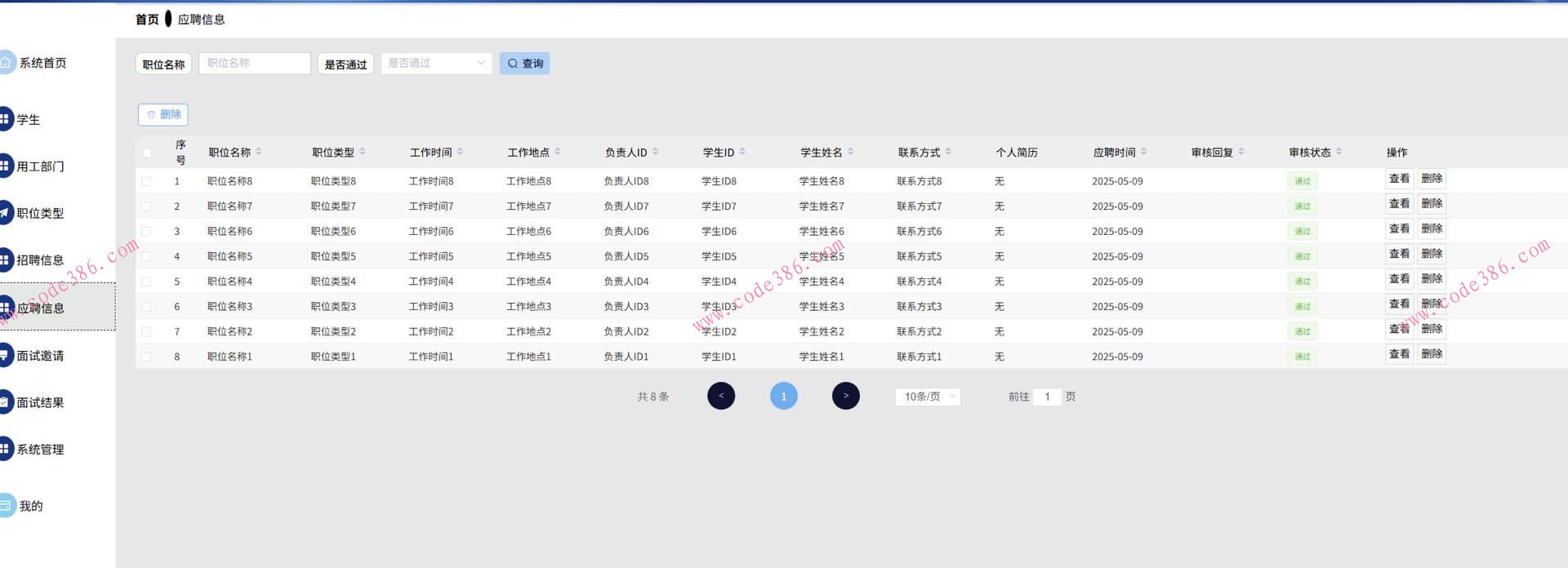The image size is (1568, 568).
Task: Click the 用工部门 sidebar icon
Action: [5, 166]
